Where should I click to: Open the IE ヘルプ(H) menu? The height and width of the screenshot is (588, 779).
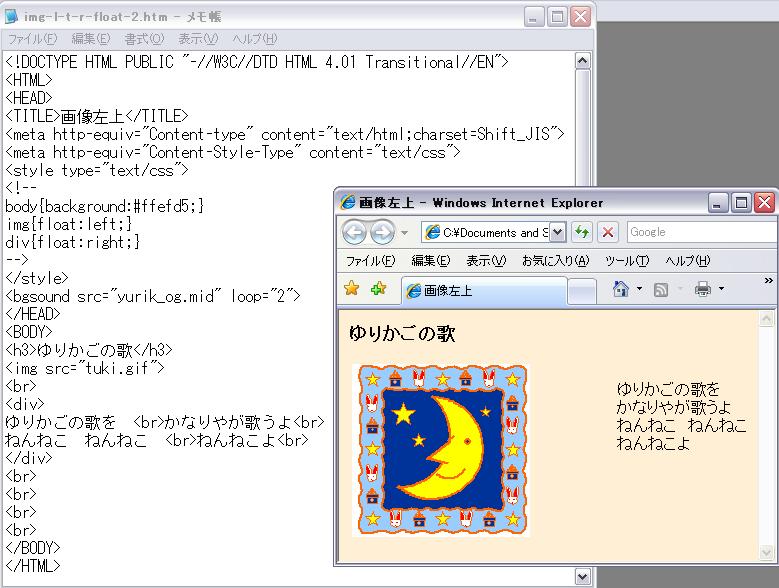click(x=688, y=261)
